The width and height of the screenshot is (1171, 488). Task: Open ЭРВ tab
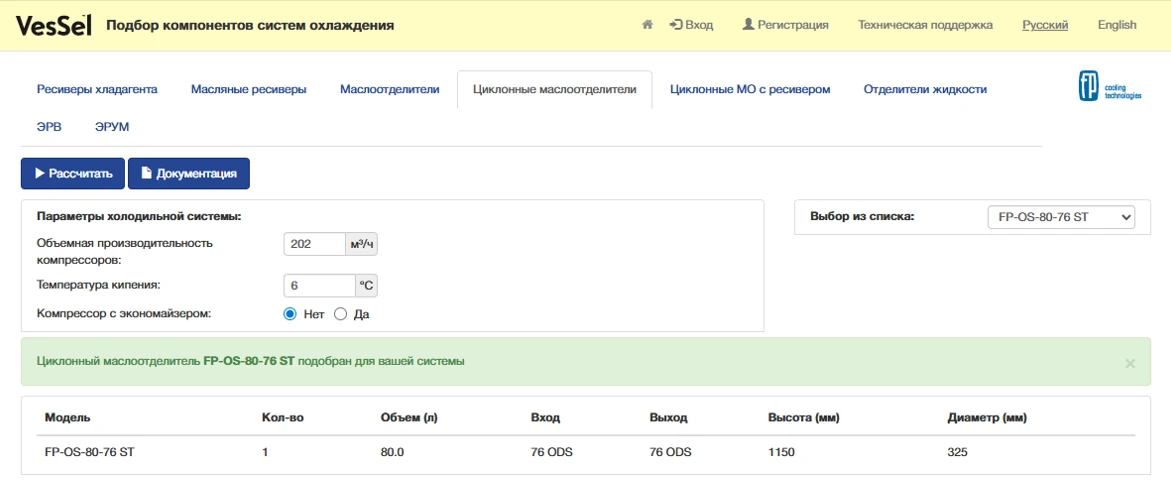click(x=49, y=127)
